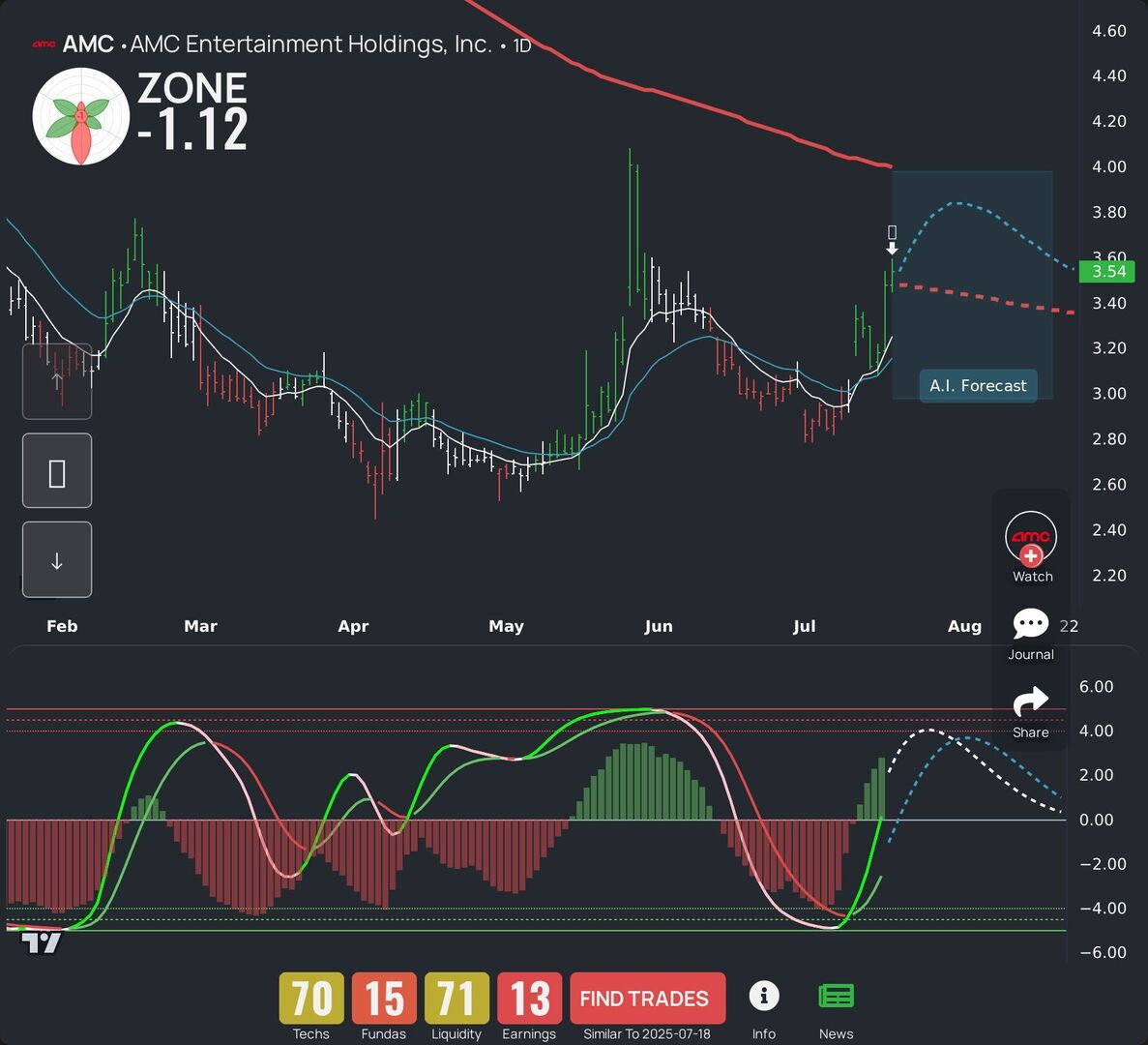Click the AMC ticker symbol text
The height and width of the screenshot is (1045, 1148).
pos(88,45)
